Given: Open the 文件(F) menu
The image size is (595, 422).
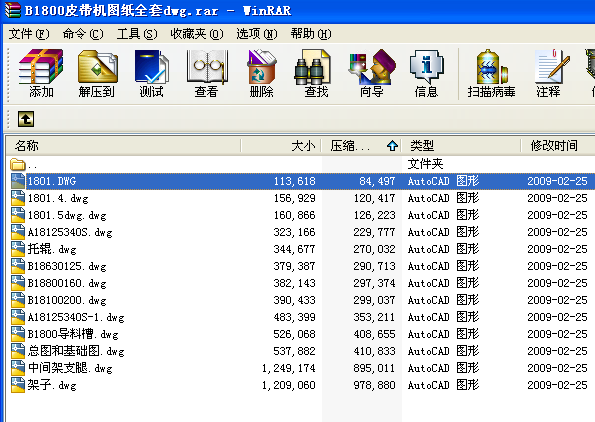Looking at the screenshot, I should (x=29, y=34).
